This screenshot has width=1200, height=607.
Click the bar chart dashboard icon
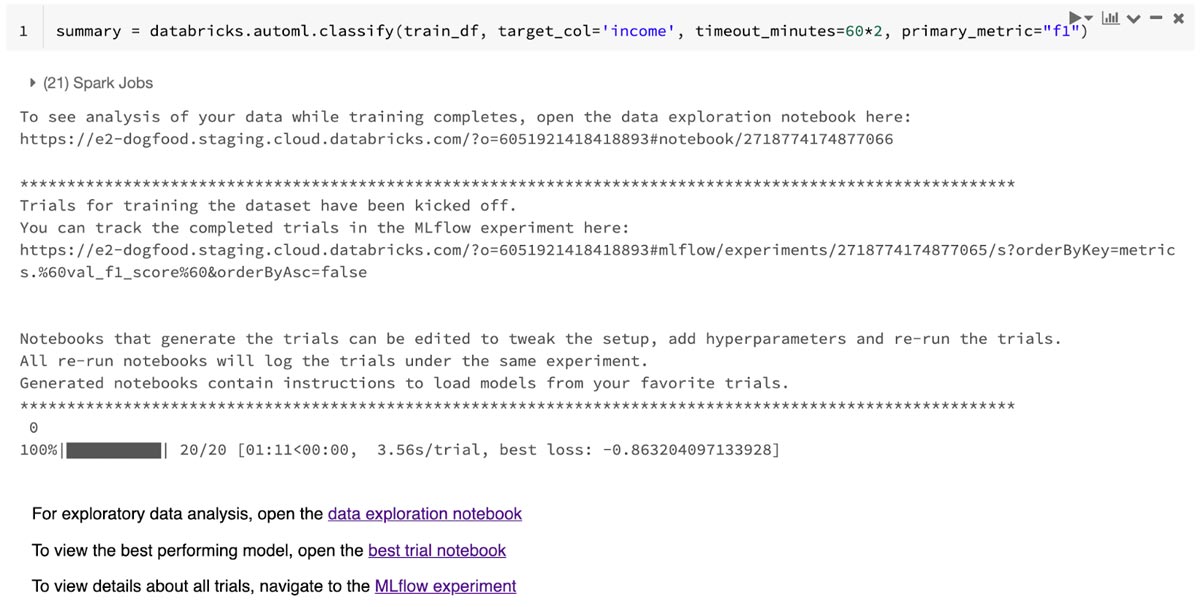coord(1110,17)
